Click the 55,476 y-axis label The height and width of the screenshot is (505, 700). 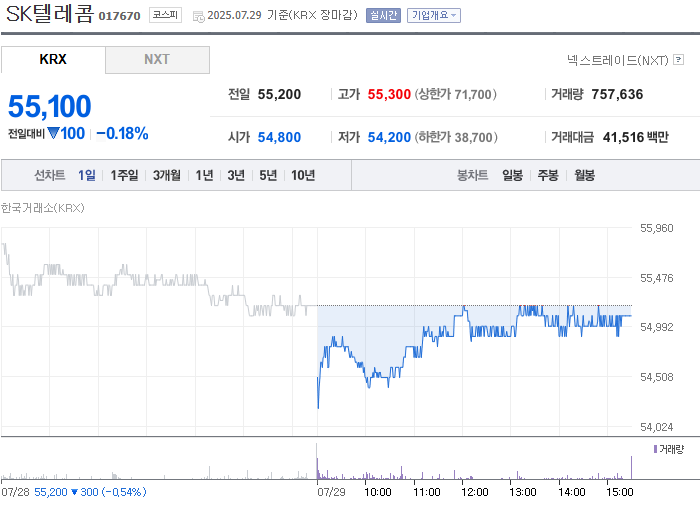tap(656, 278)
